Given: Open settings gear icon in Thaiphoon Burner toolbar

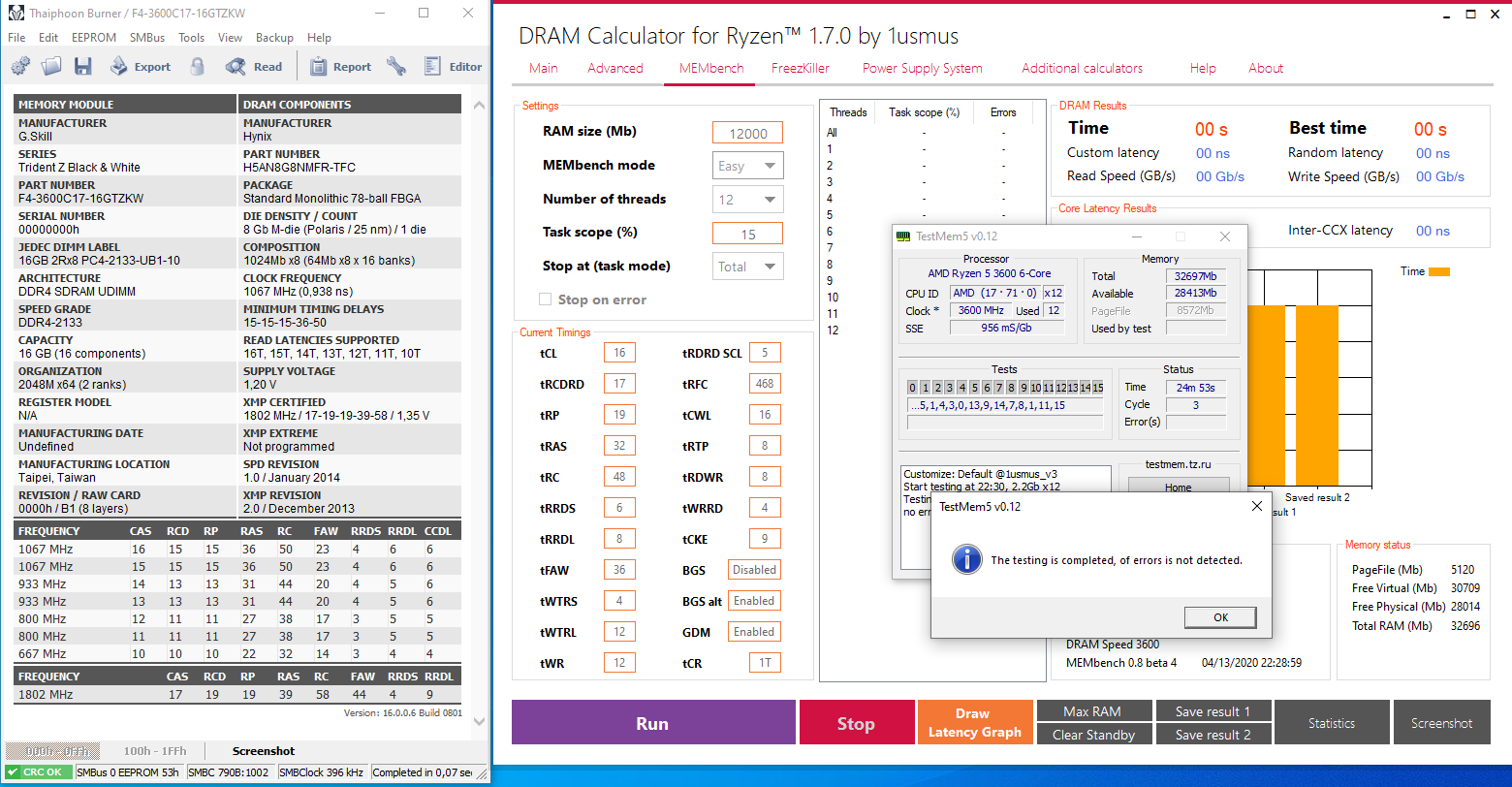Looking at the screenshot, I should click(x=20, y=66).
